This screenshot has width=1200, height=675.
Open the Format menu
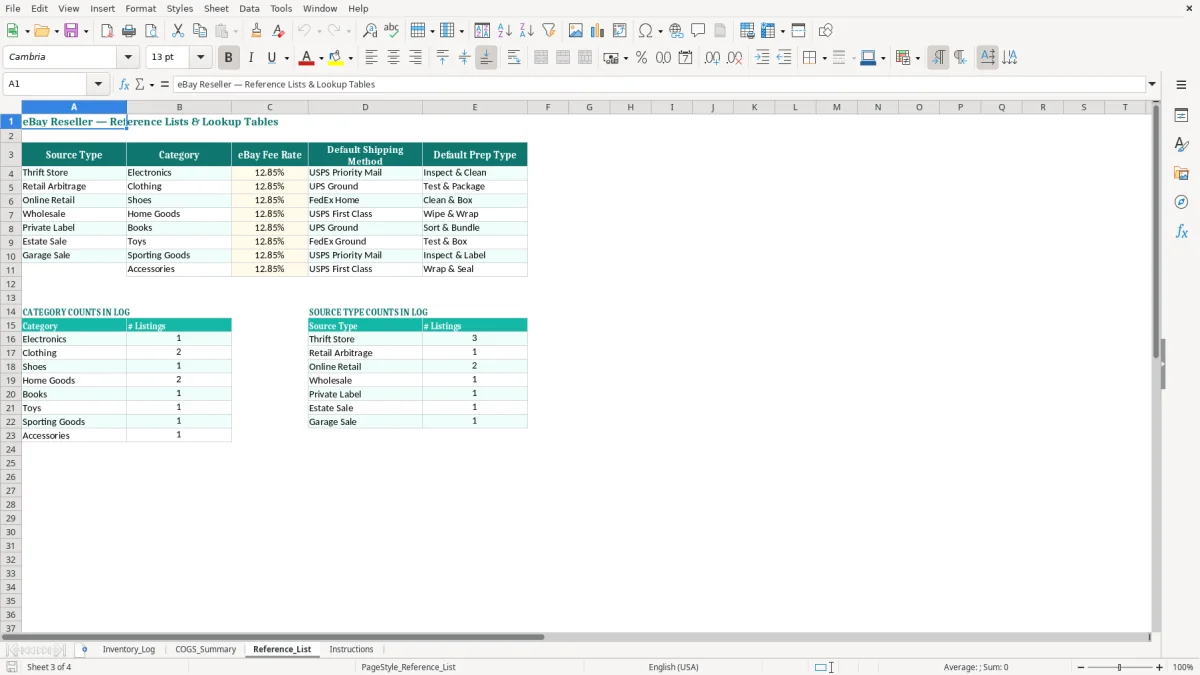pyautogui.click(x=140, y=8)
